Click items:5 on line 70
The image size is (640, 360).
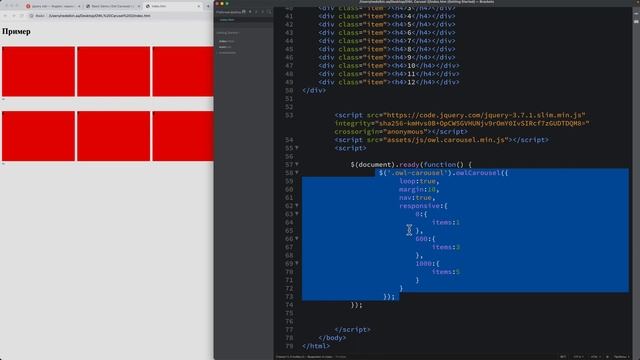[x=446, y=271]
